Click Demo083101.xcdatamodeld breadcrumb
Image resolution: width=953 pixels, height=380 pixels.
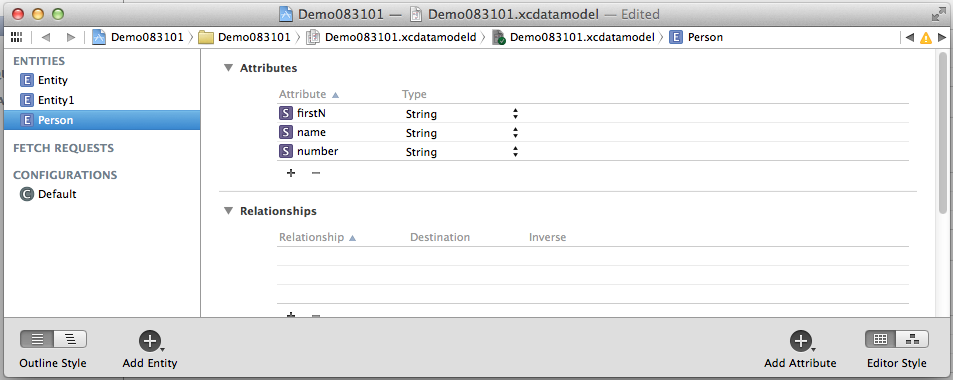[391, 37]
